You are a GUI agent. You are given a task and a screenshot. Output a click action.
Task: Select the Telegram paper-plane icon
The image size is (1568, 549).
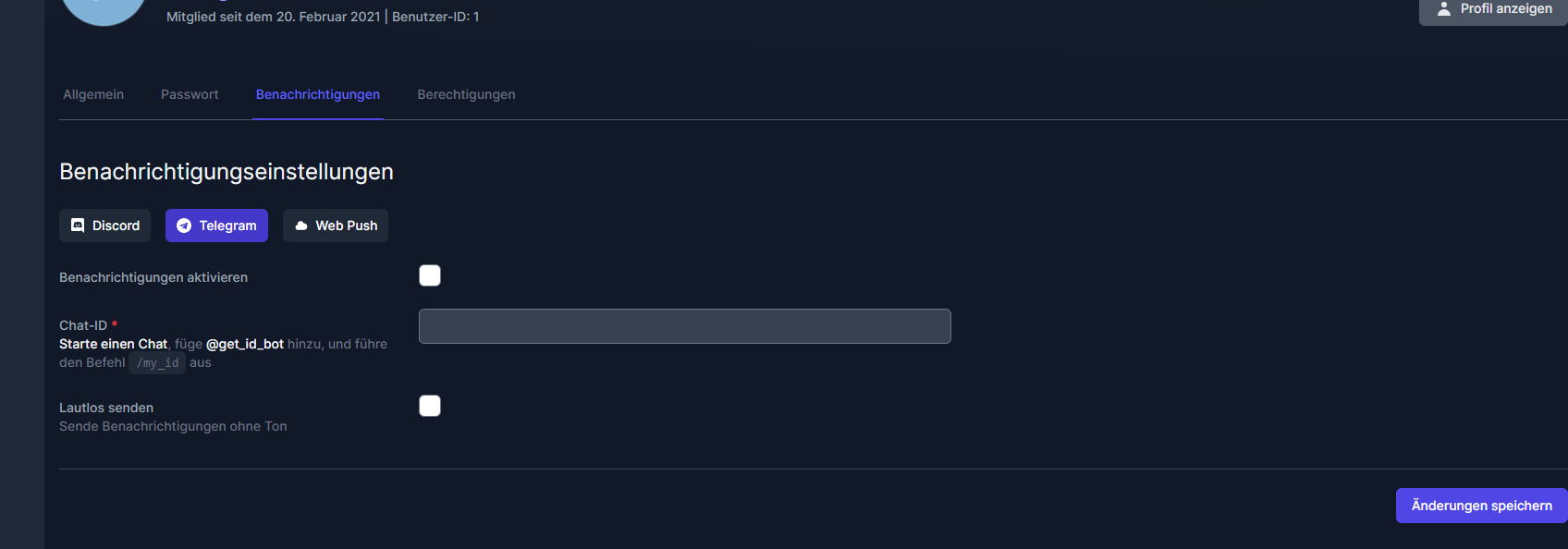(184, 226)
